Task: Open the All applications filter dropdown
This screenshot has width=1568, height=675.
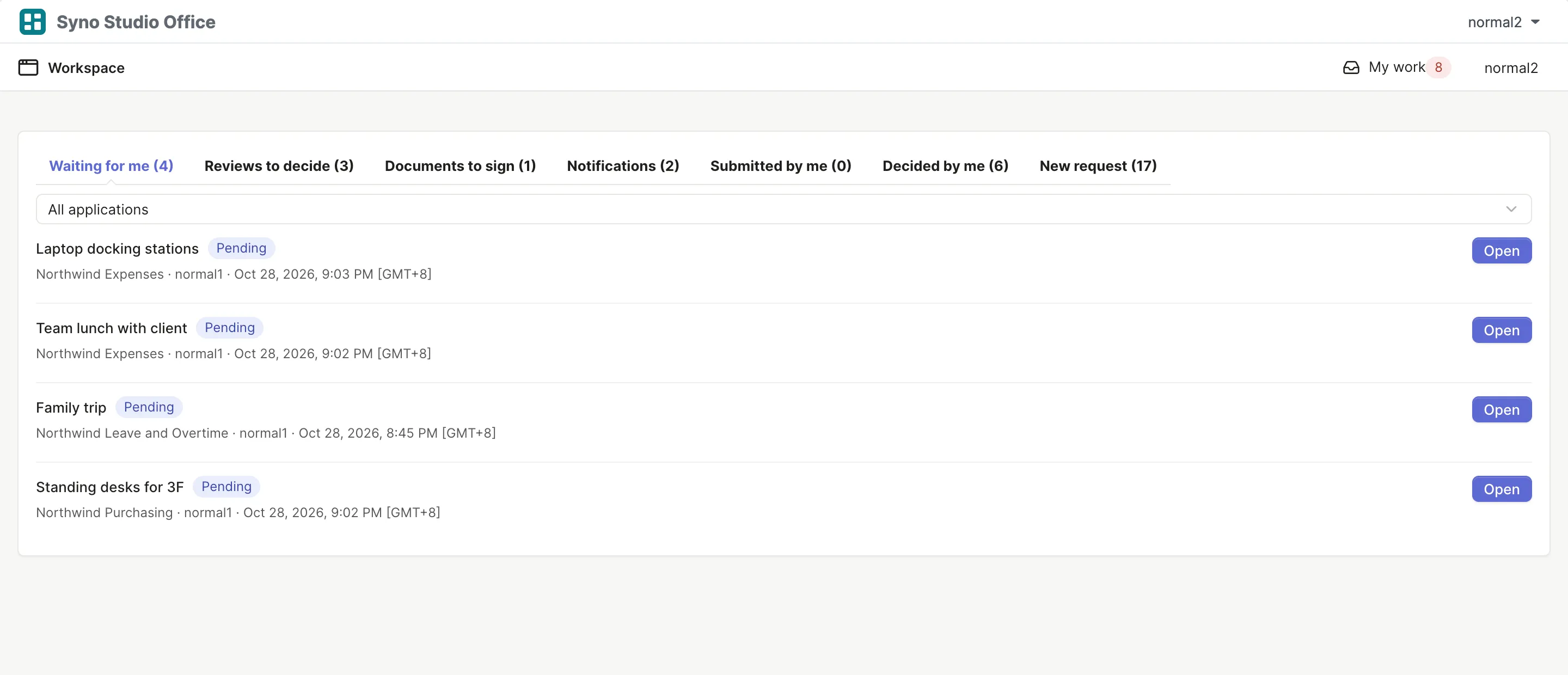Action: coord(783,210)
